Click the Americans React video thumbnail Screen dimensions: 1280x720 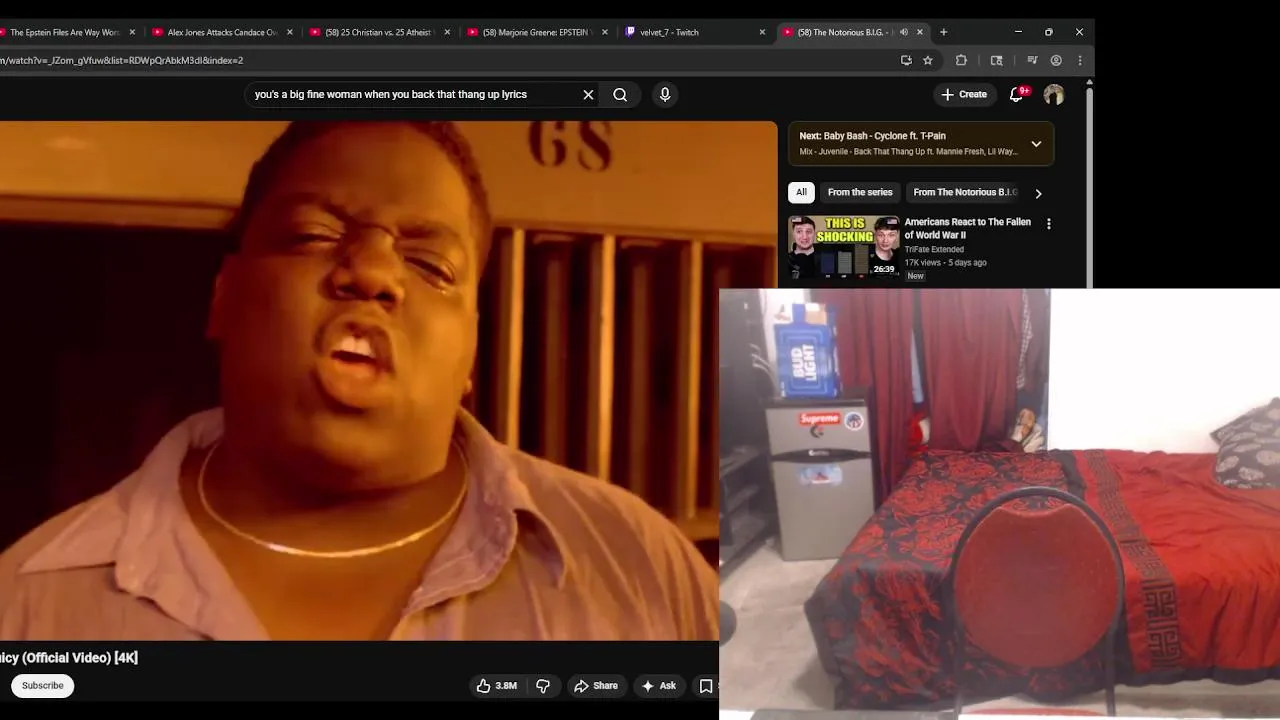pyautogui.click(x=844, y=247)
